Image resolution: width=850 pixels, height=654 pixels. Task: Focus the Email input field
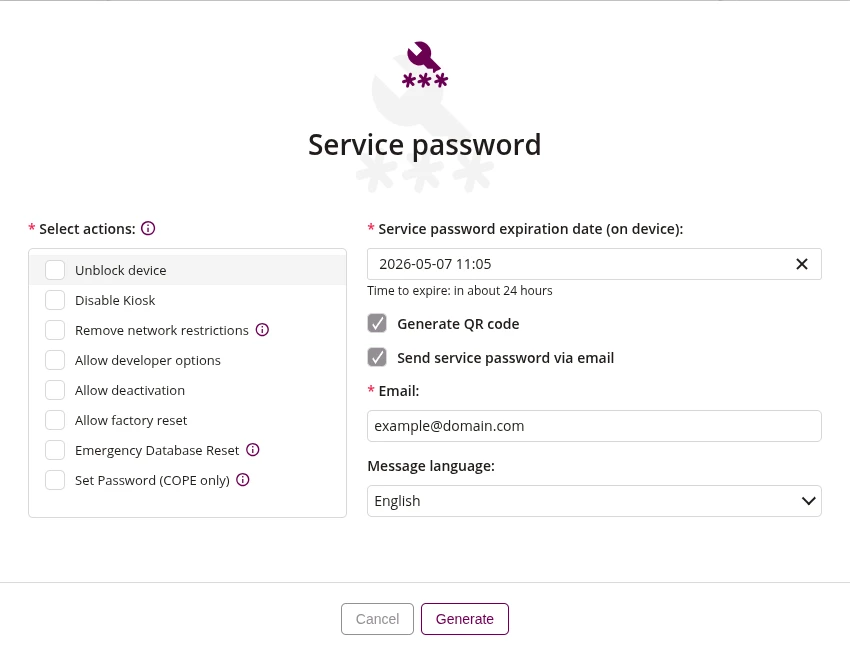pos(594,426)
